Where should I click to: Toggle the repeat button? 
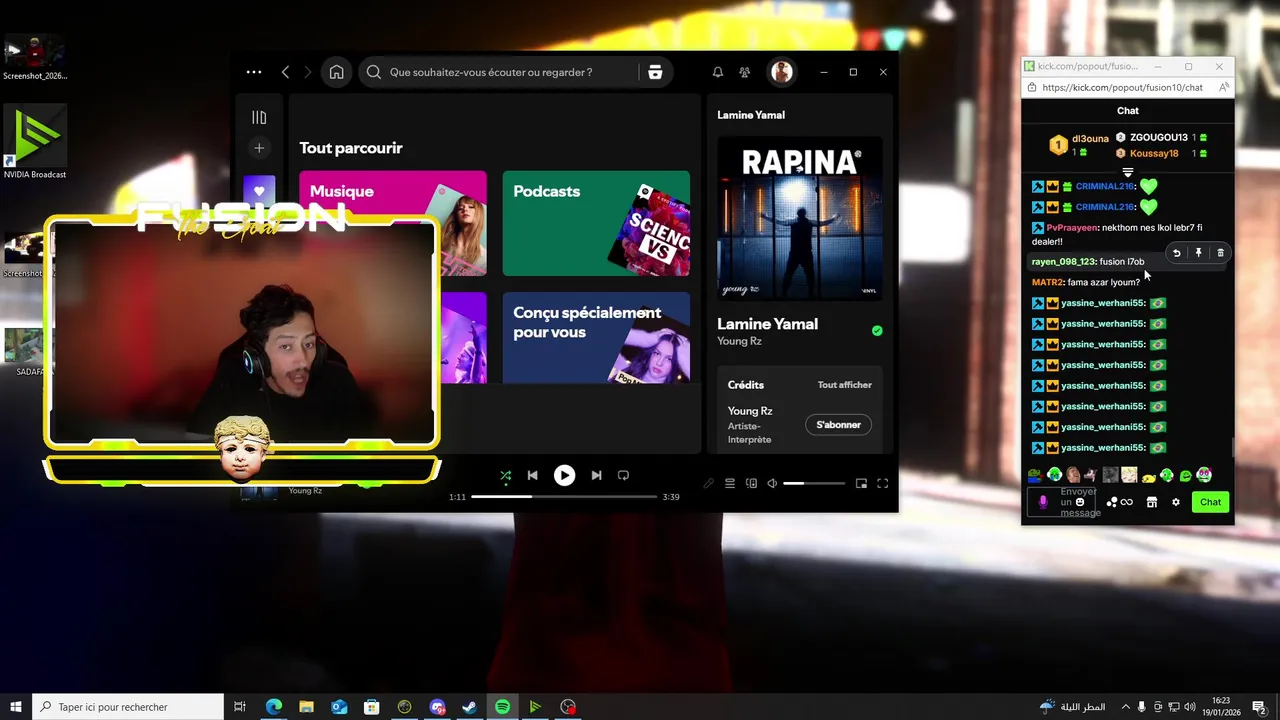tap(623, 476)
